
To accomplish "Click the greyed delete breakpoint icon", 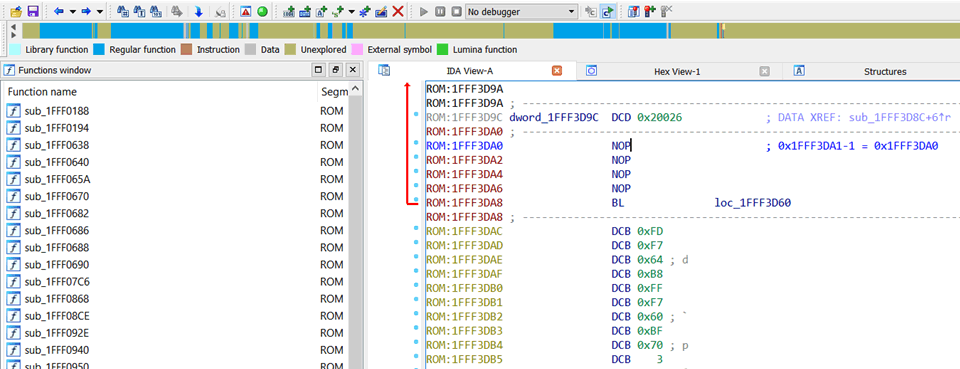I will click(667, 11).
